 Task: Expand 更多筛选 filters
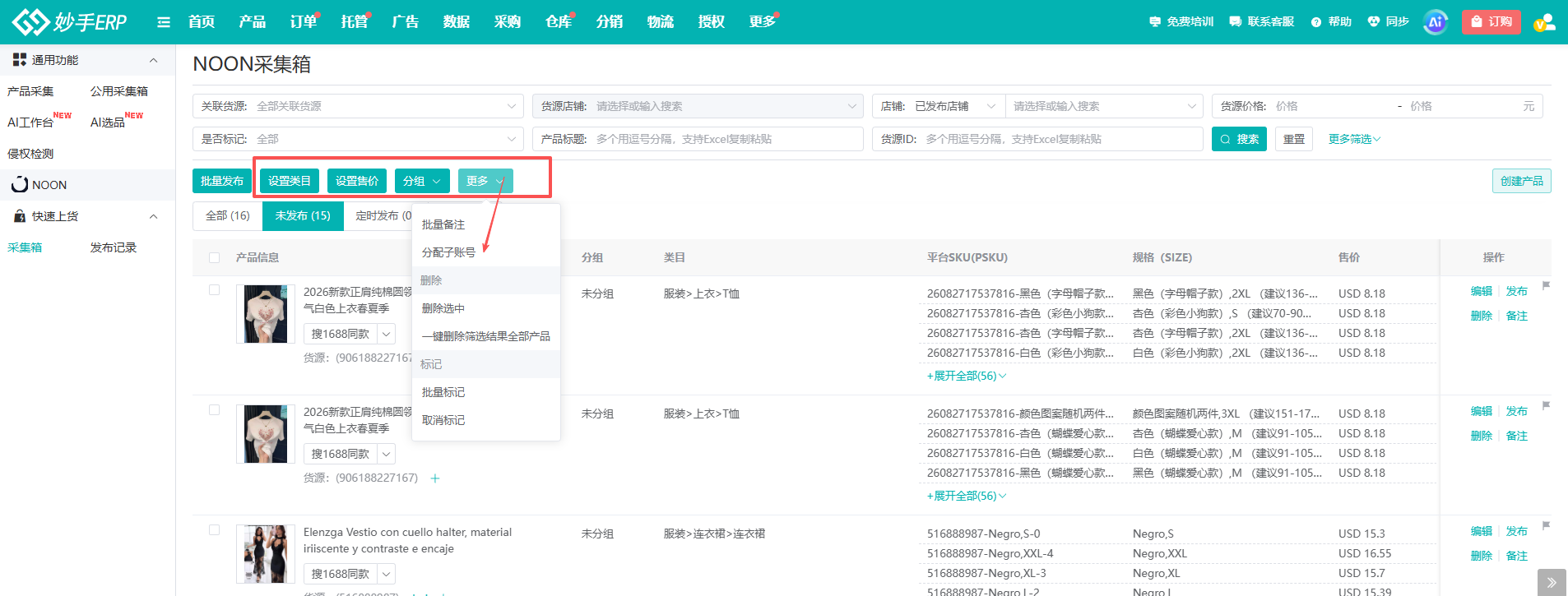1354,139
